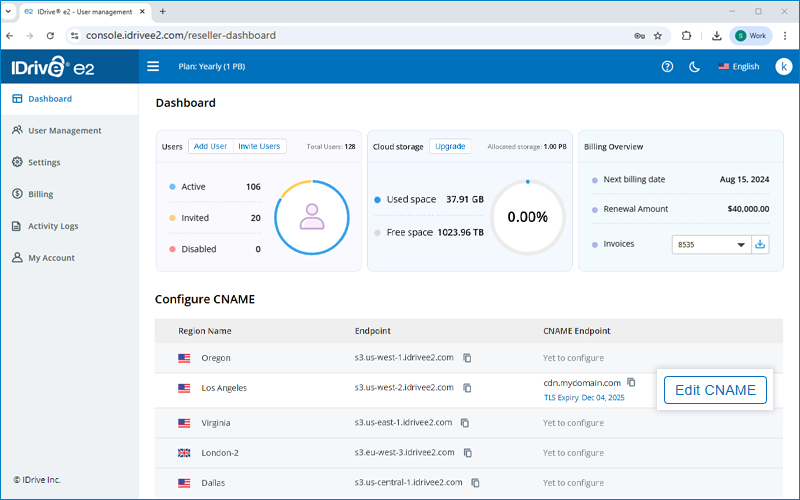Image resolution: width=800 pixels, height=500 pixels.
Task: Copy the Los Angeles endpoint
Action: pyautogui.click(x=467, y=388)
